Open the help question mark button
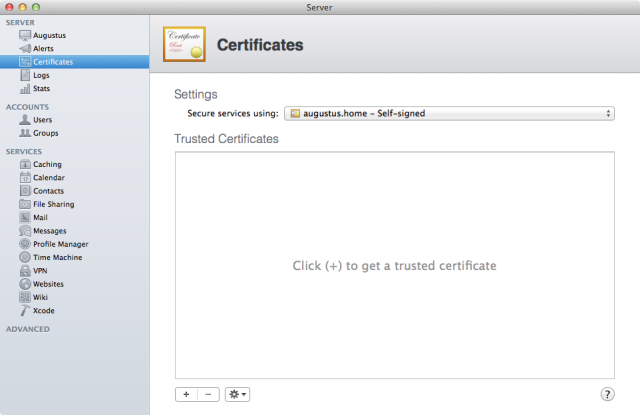Image resolution: width=640 pixels, height=415 pixels. pyautogui.click(x=606, y=394)
